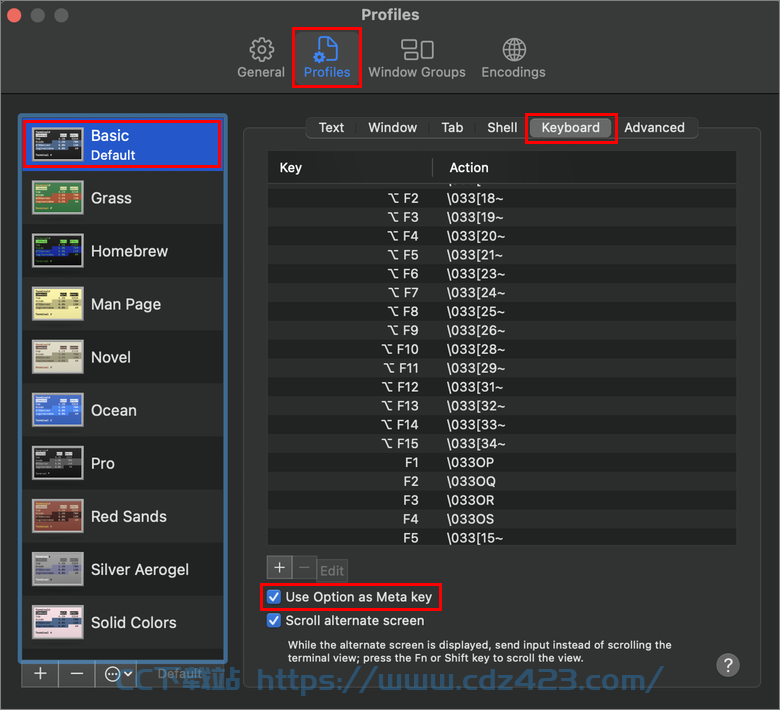
Task: Open Window Groups preferences
Action: (417, 58)
